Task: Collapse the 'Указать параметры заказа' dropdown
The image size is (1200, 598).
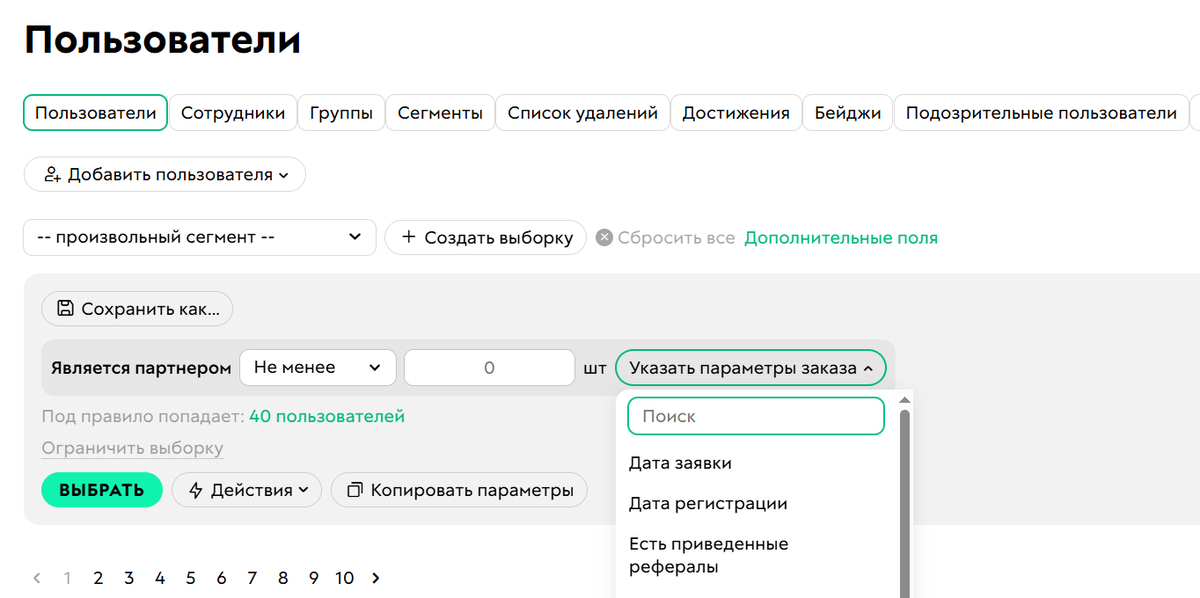Action: [x=750, y=367]
